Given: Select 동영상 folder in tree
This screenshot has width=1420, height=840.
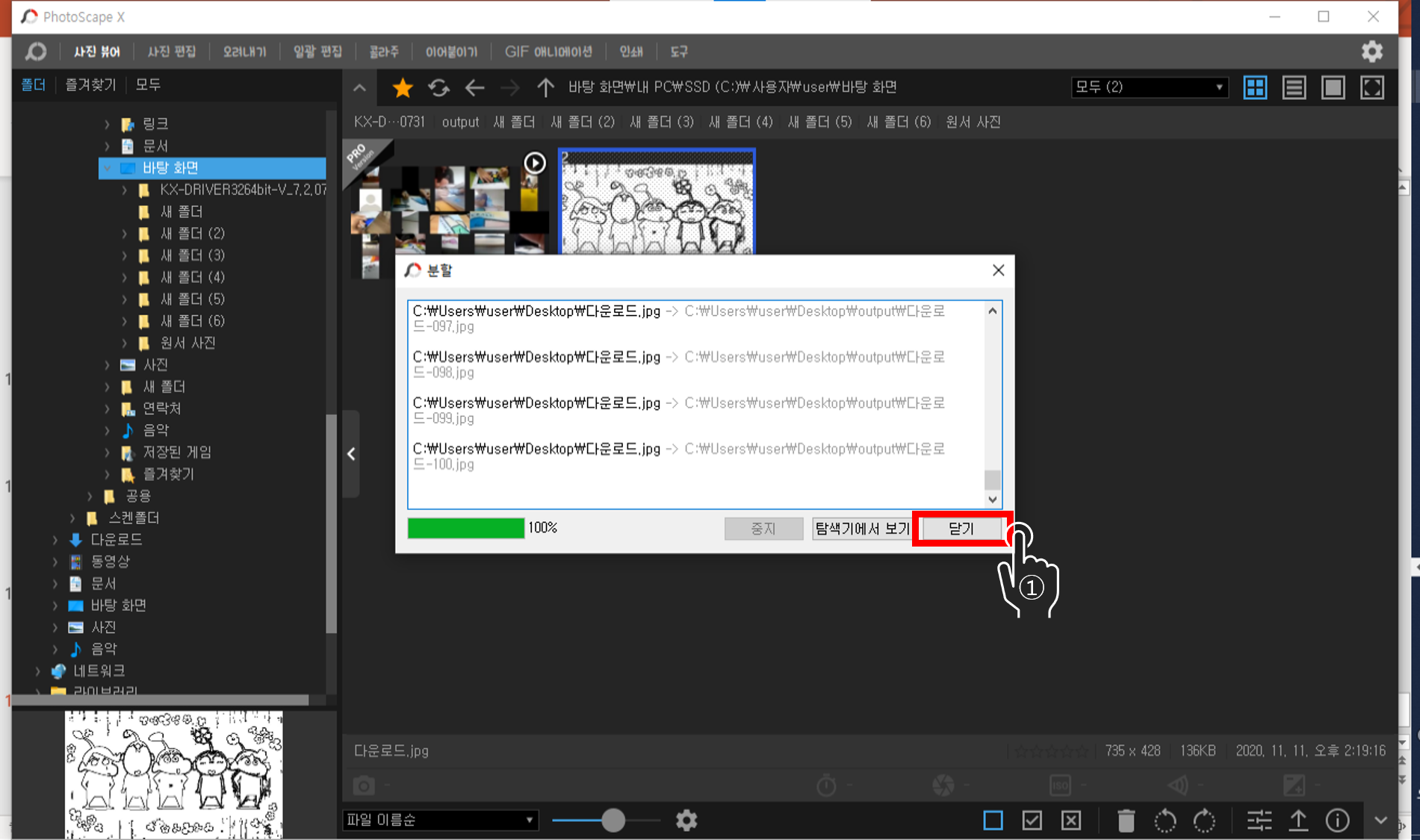Looking at the screenshot, I should tap(110, 561).
